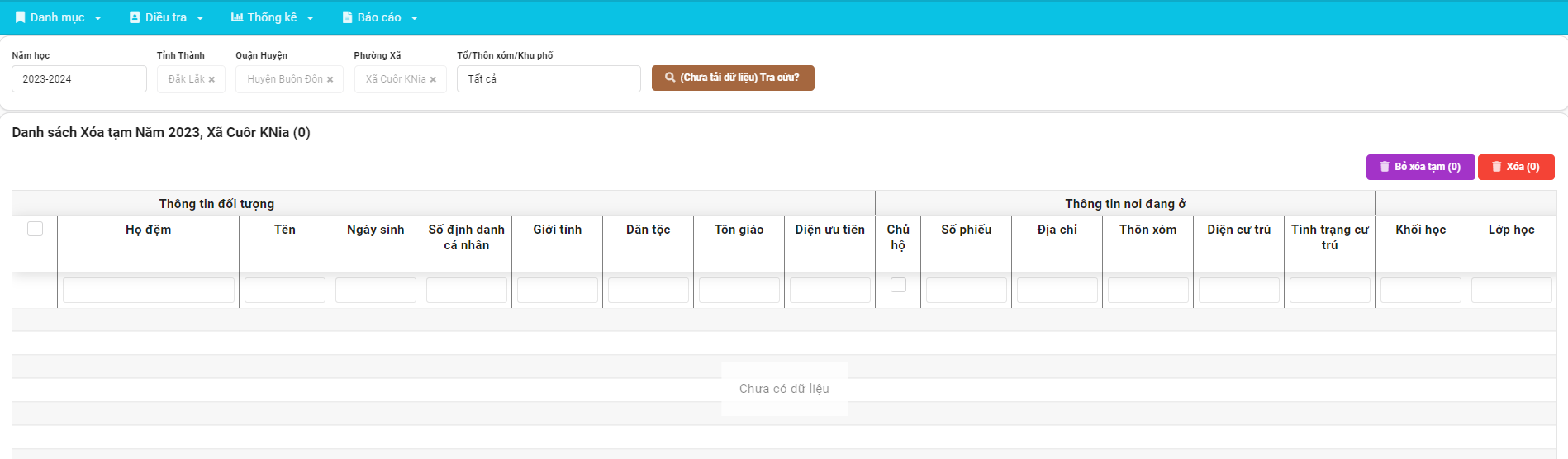Open the Báo cáo menu
1568x459 pixels.
(380, 17)
